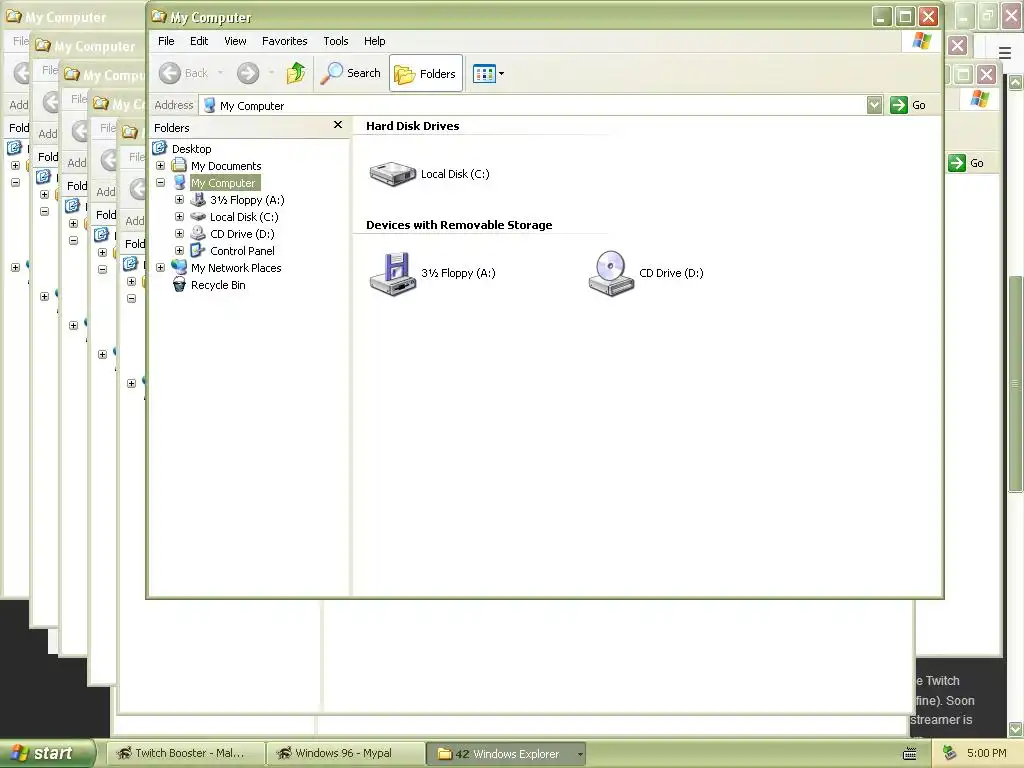The height and width of the screenshot is (768, 1024).
Task: Select Desktop in the folder tree
Action: (x=191, y=149)
